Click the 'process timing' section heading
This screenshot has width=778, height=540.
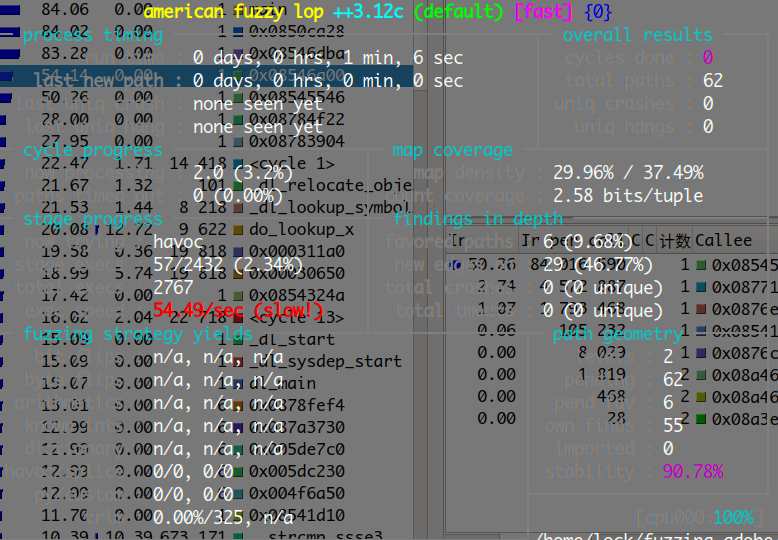point(93,35)
